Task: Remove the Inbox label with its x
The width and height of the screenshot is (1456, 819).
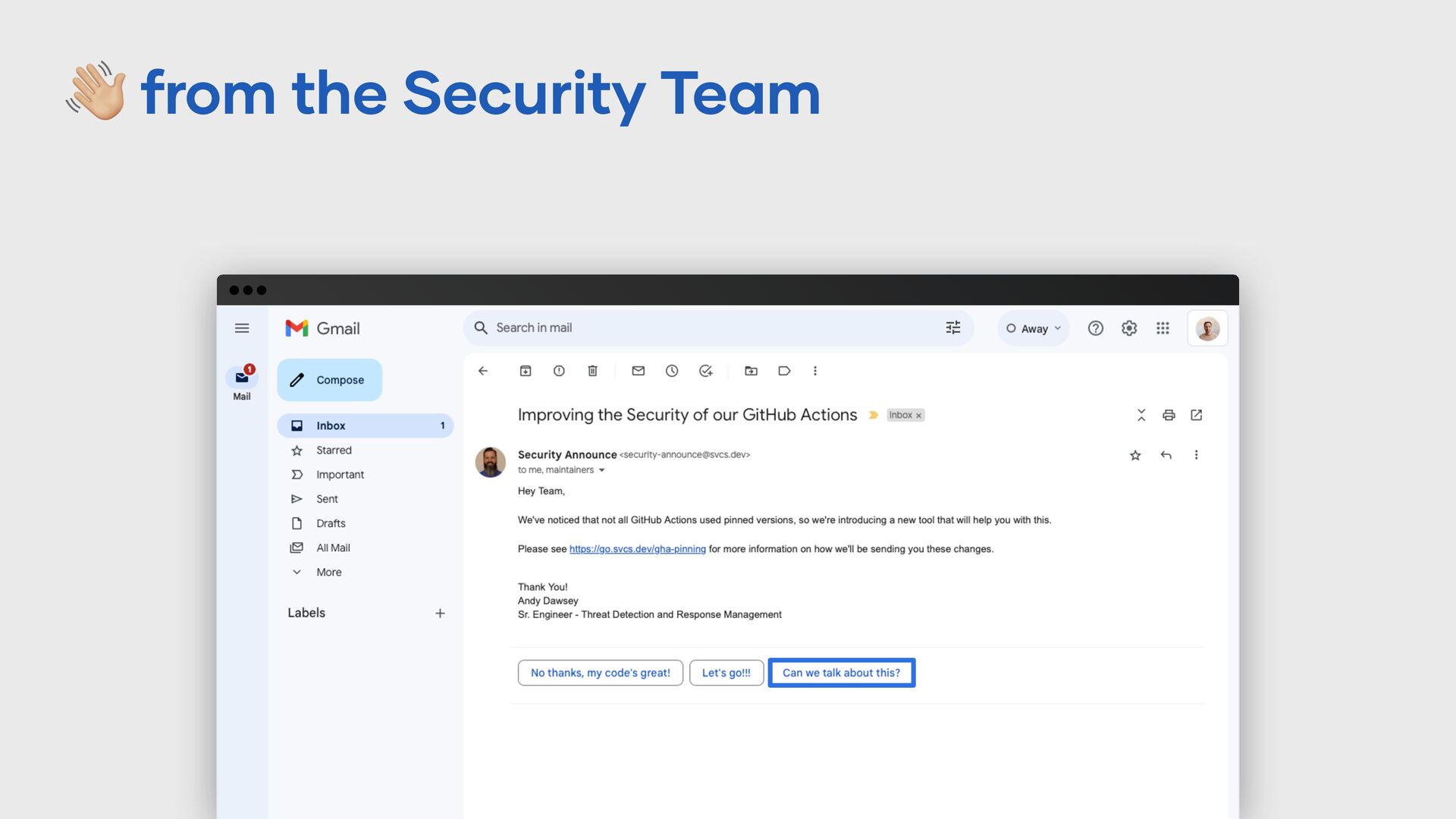Action: click(918, 416)
